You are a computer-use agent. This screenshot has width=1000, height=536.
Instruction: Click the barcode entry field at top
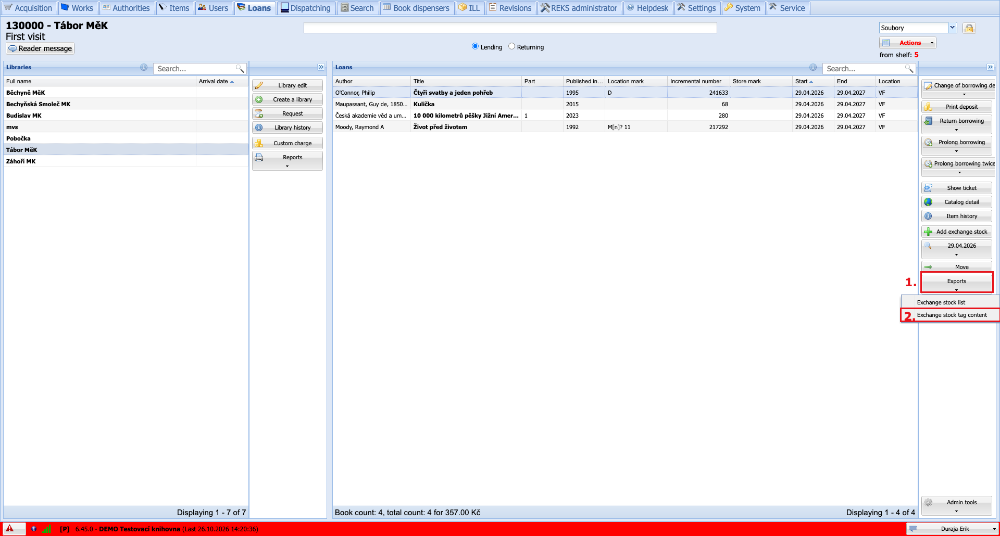[510, 28]
